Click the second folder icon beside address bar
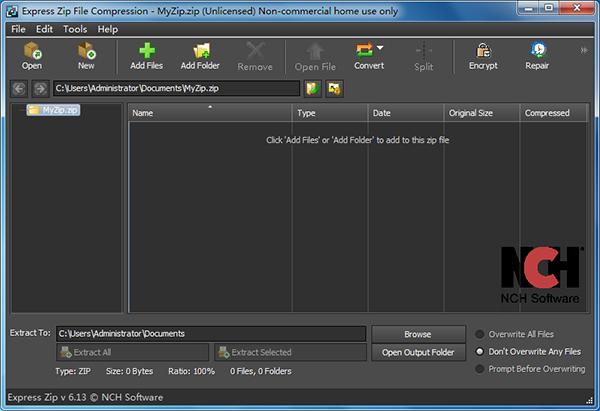 coord(334,89)
